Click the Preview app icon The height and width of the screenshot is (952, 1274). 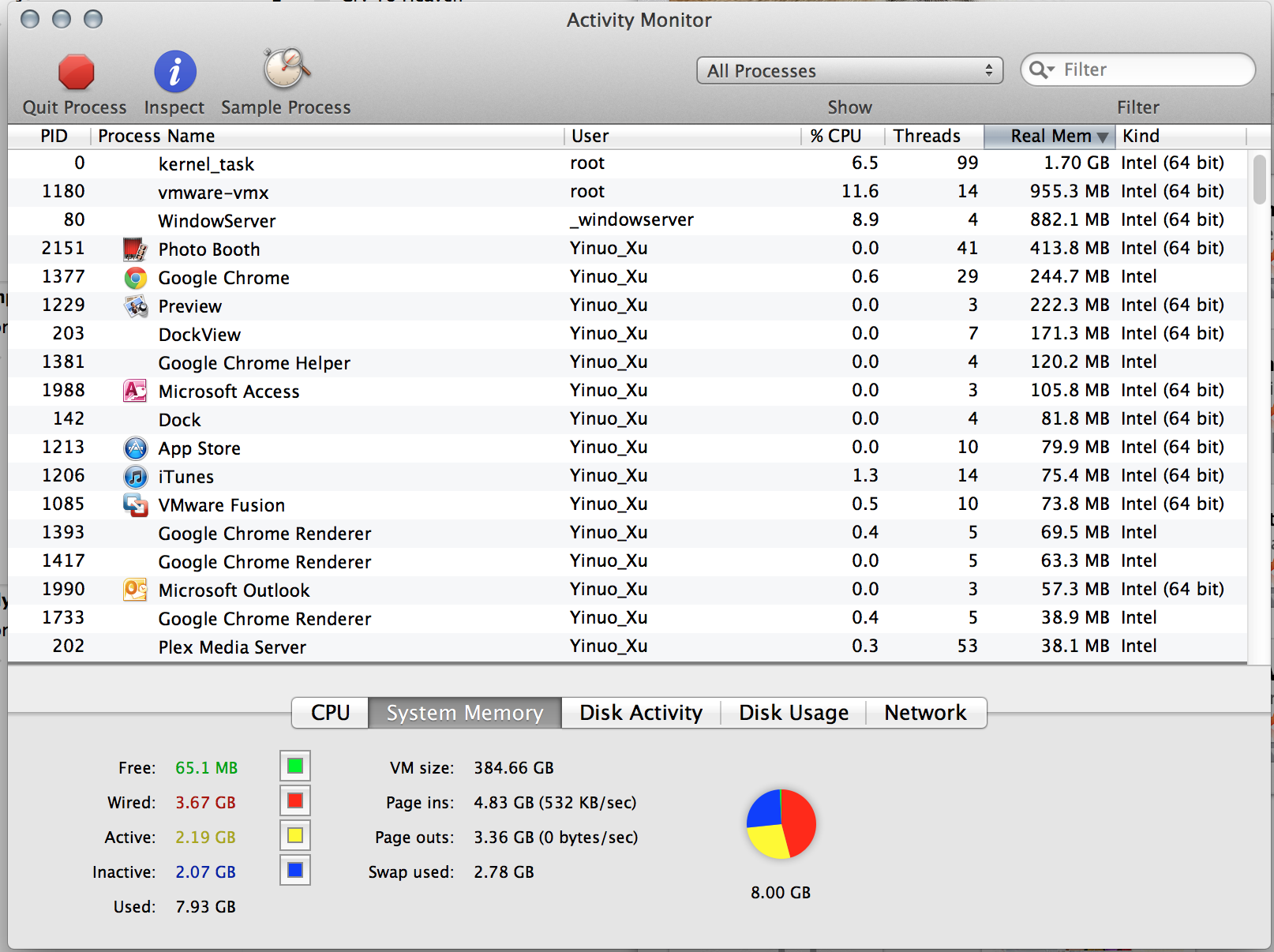(136, 306)
